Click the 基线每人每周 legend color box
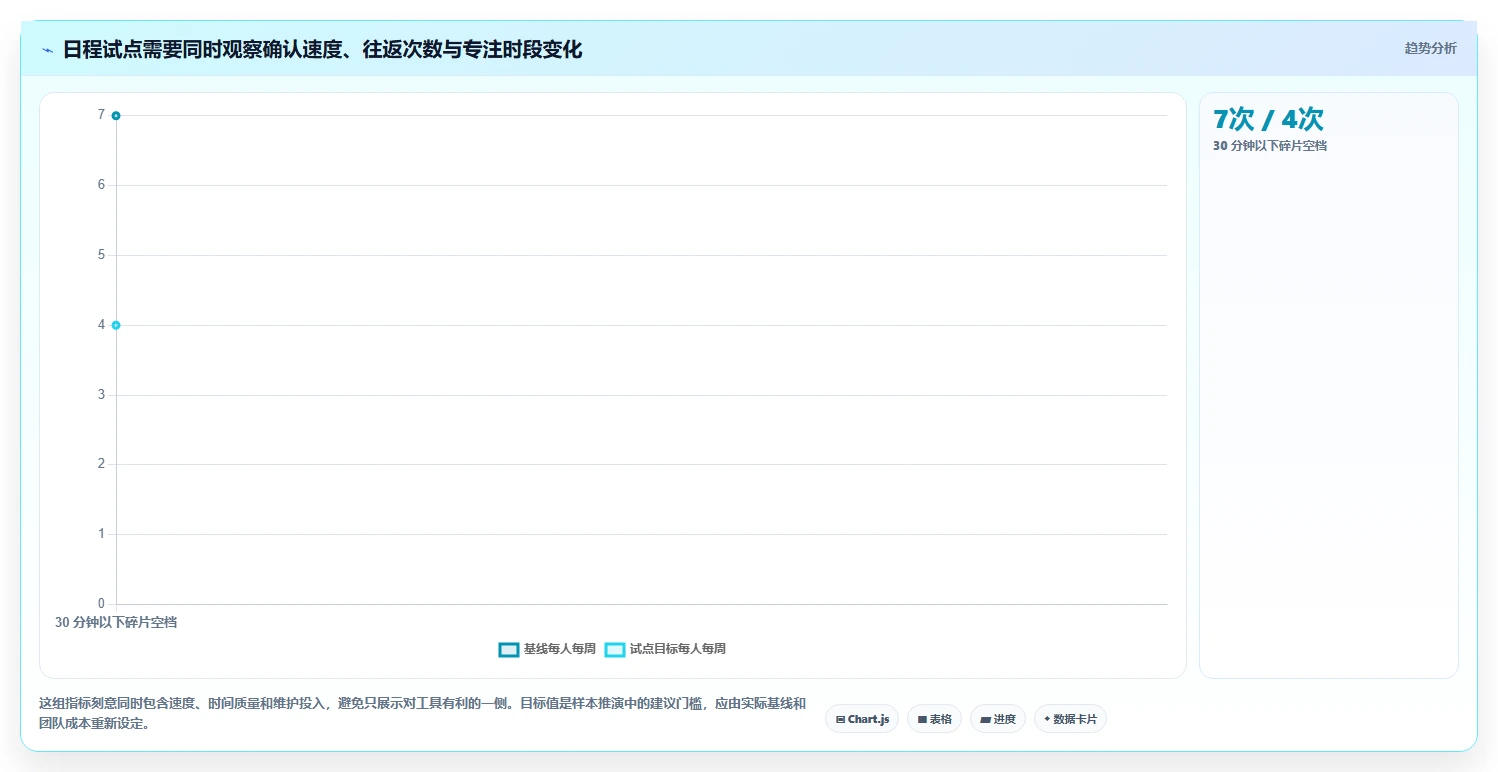 pos(509,650)
